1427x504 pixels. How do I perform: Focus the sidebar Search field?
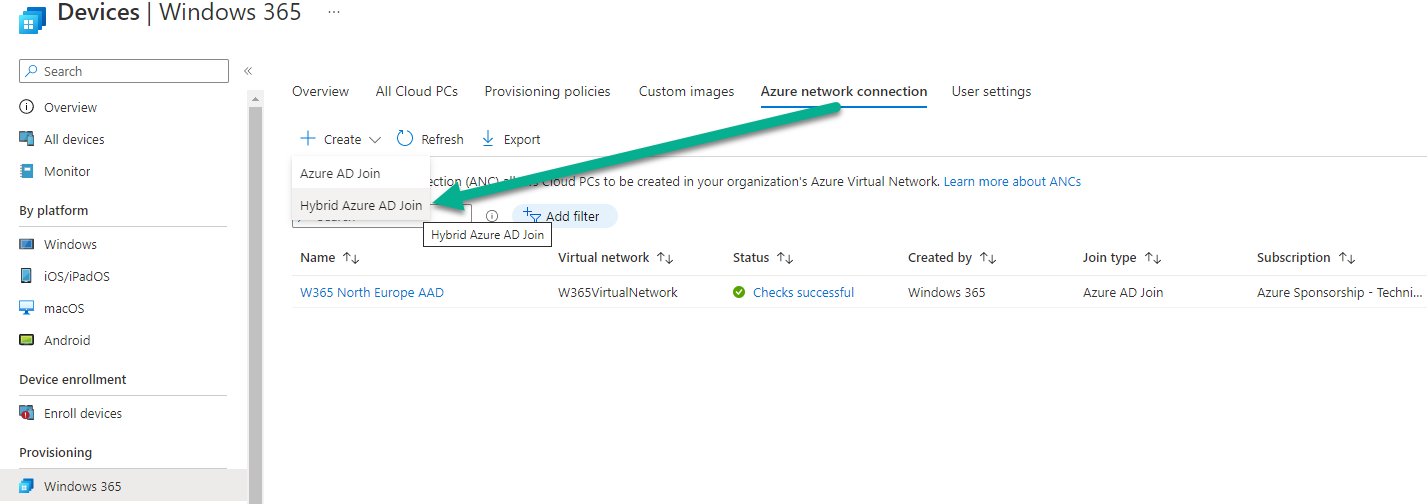[x=124, y=71]
